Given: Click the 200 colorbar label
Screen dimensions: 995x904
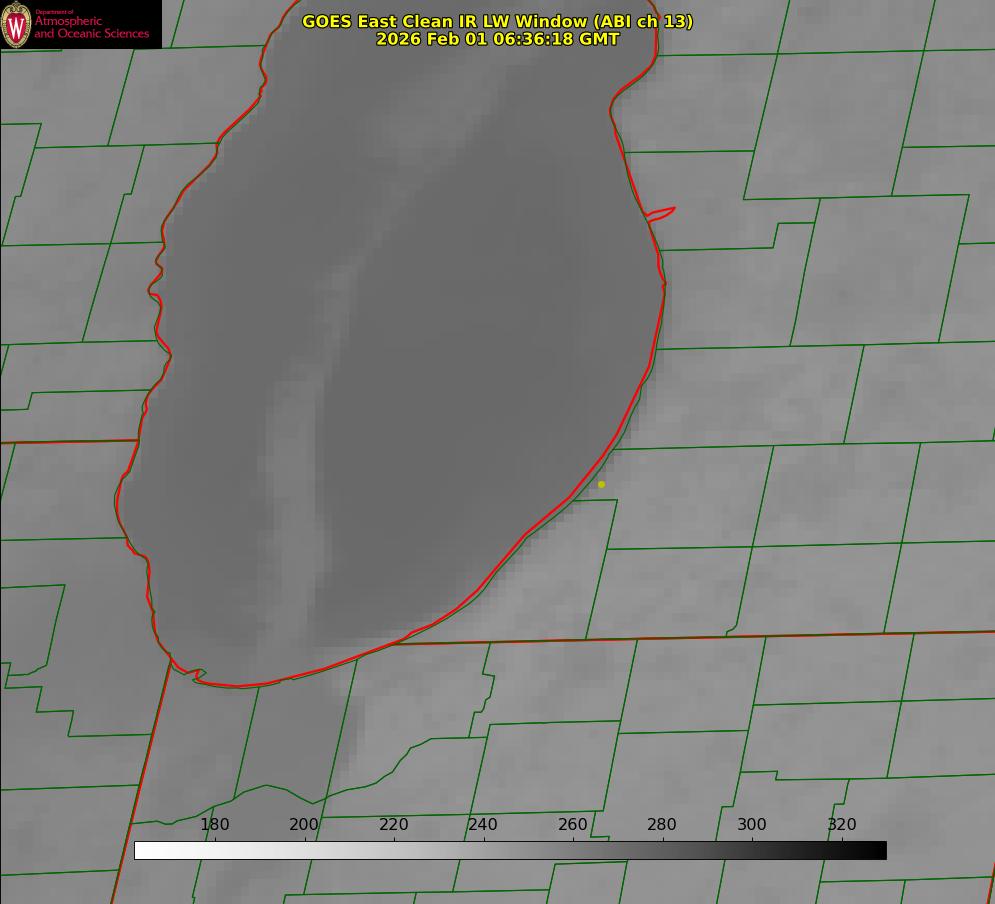Looking at the screenshot, I should point(304,824).
